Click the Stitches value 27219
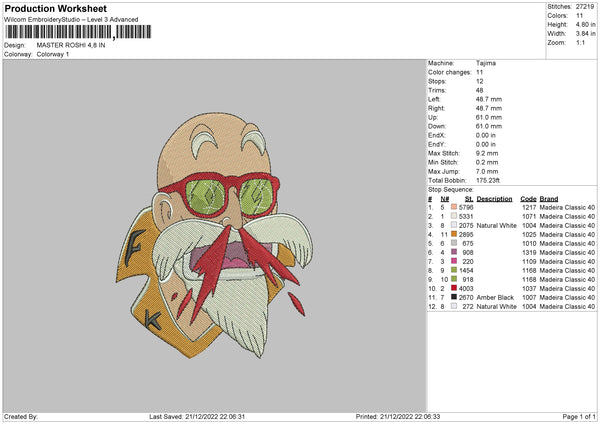Screen dimensions: 600x424 [585, 7]
